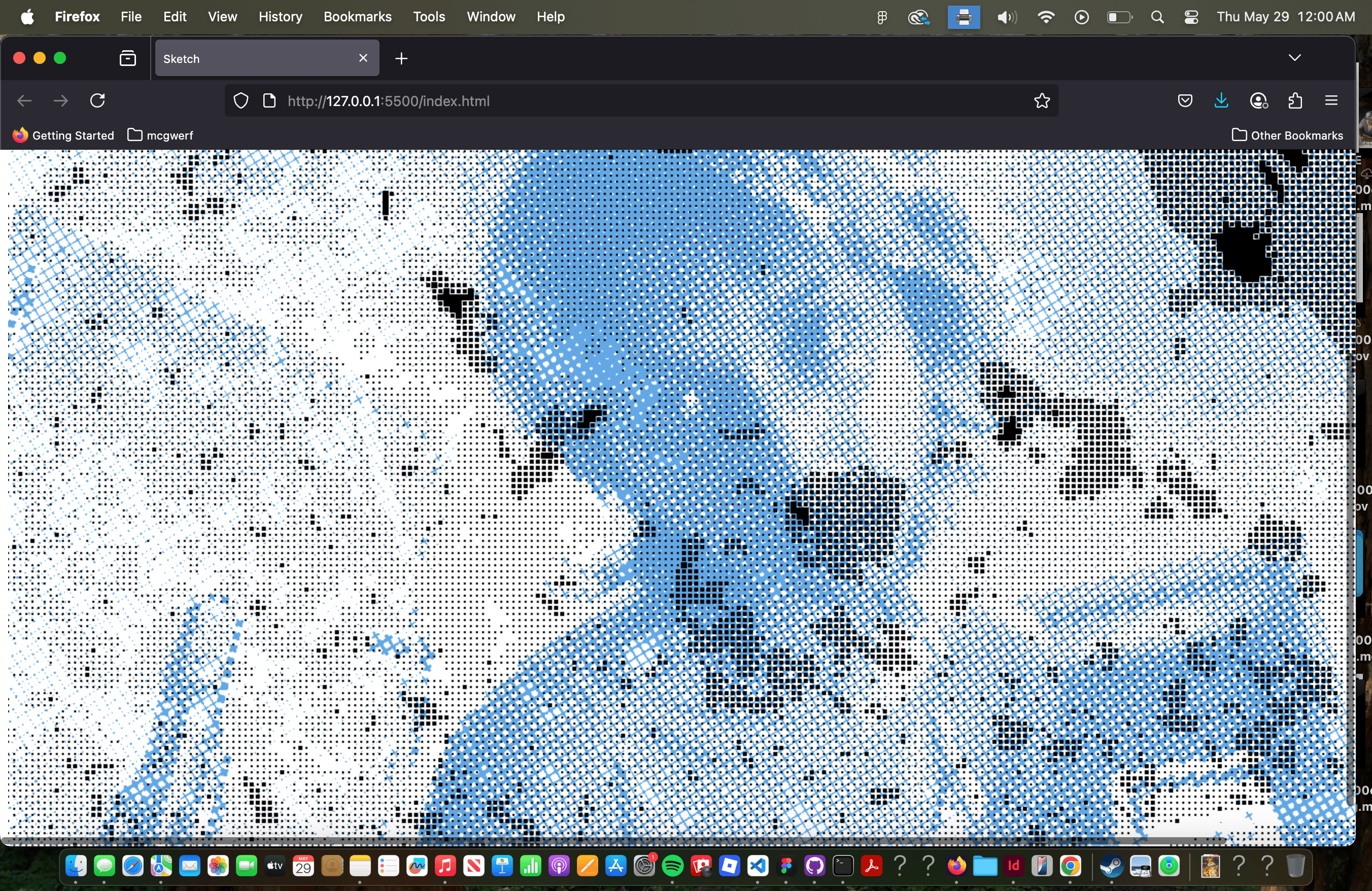This screenshot has height=891, width=1372.
Task: Open the Extensions puzzle icon
Action: click(x=1295, y=101)
